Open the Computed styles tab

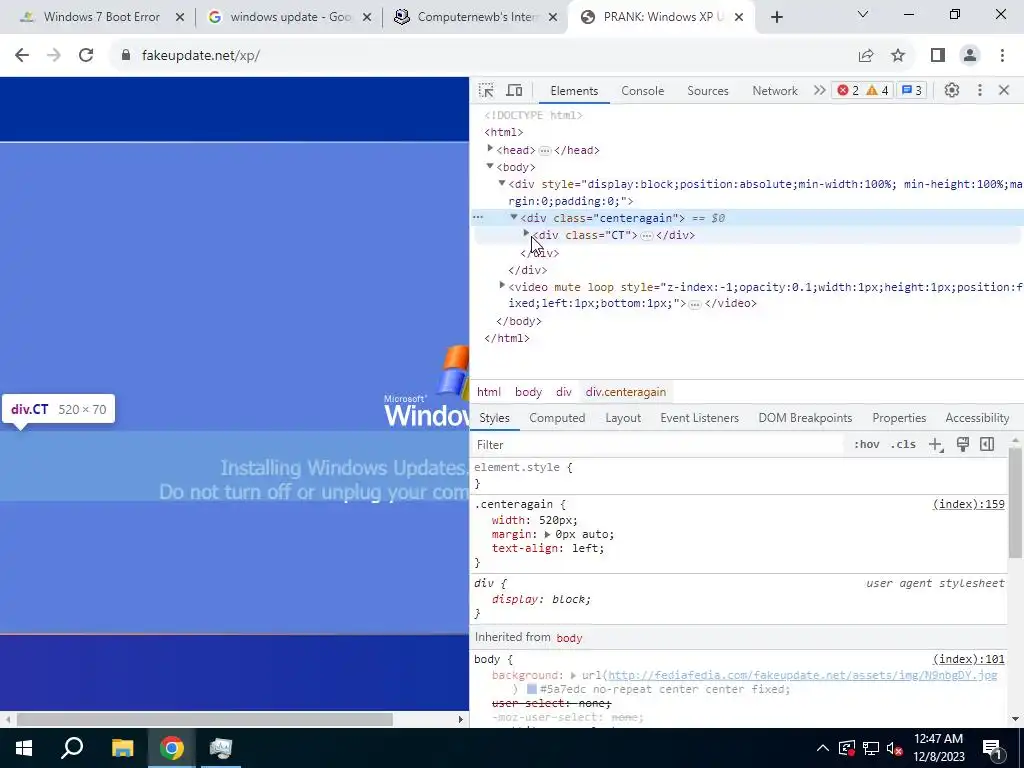click(x=557, y=418)
